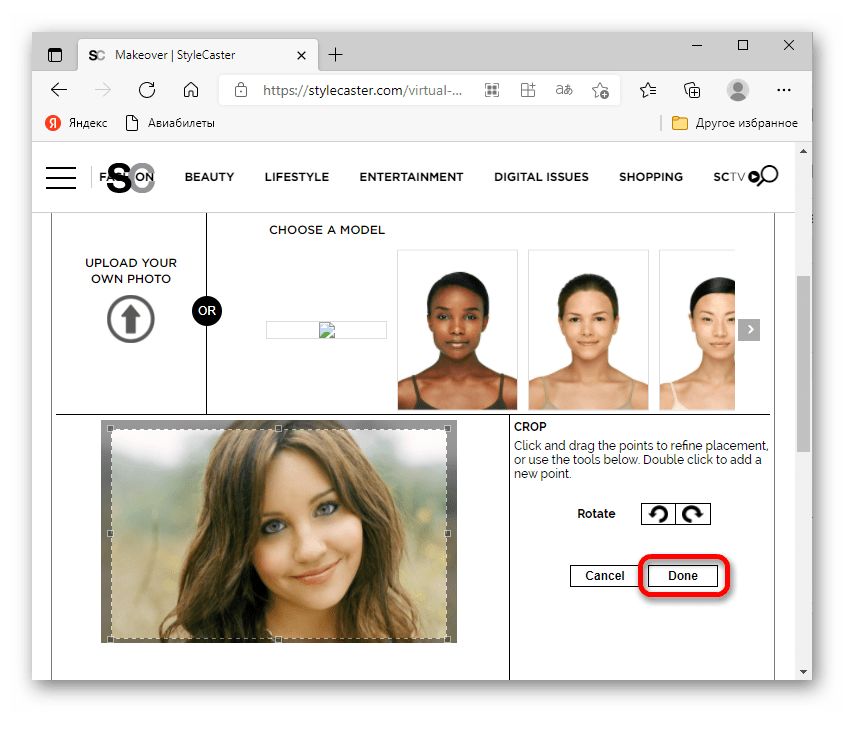Cancel the photo crop
845x743 pixels.
point(605,575)
